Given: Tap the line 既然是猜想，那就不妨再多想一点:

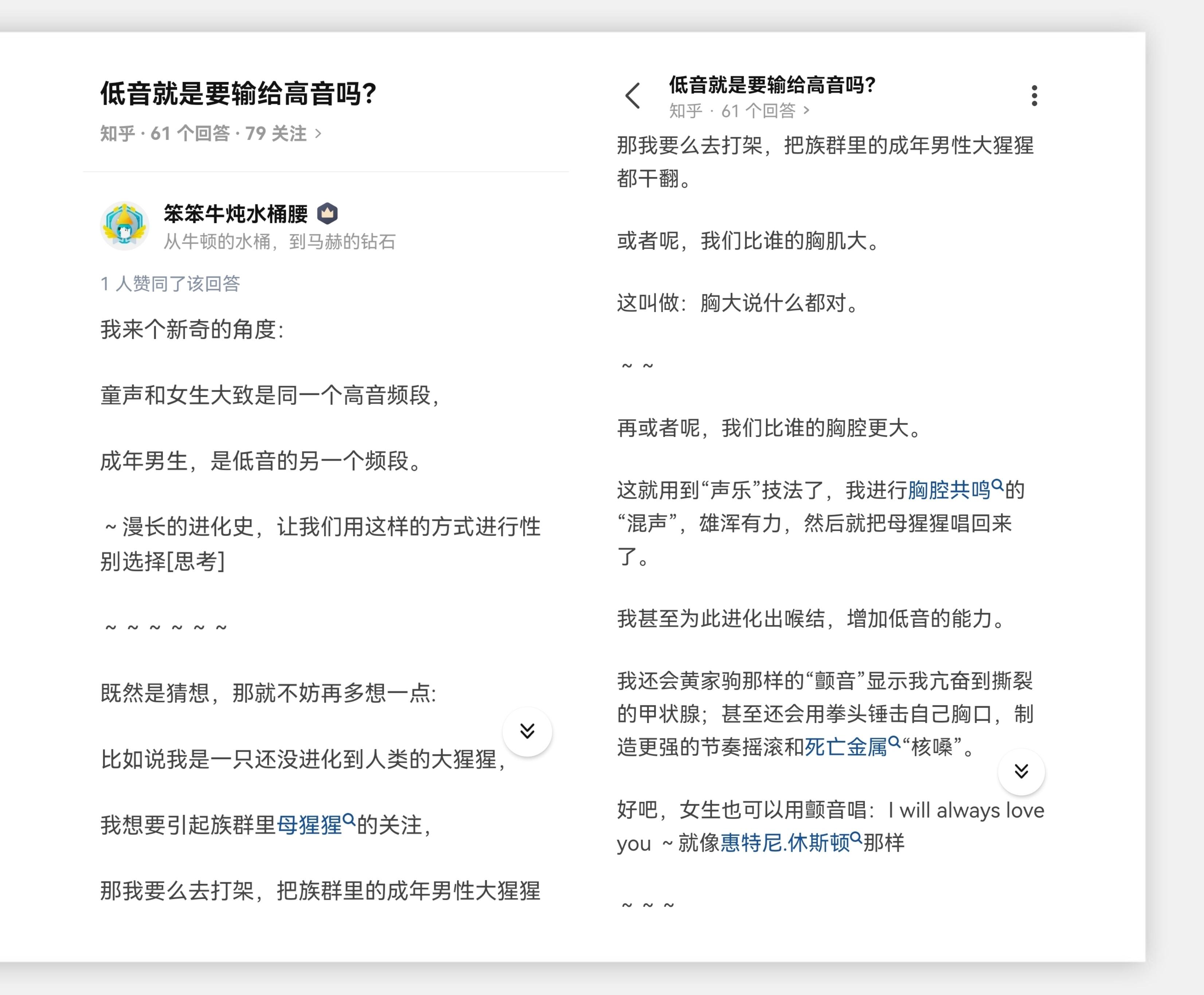Looking at the screenshot, I should coord(268,693).
